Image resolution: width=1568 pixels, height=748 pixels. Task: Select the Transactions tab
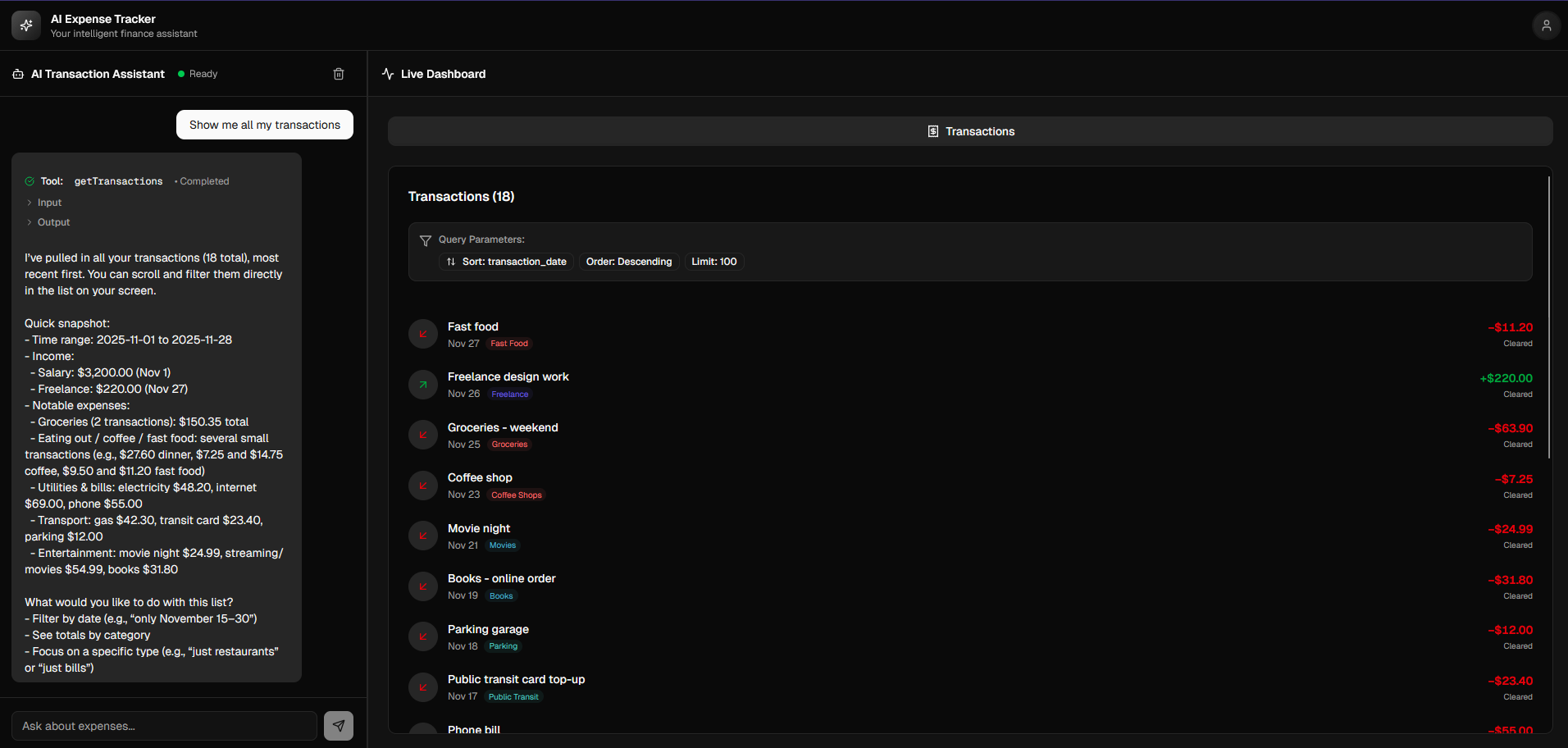(x=970, y=131)
